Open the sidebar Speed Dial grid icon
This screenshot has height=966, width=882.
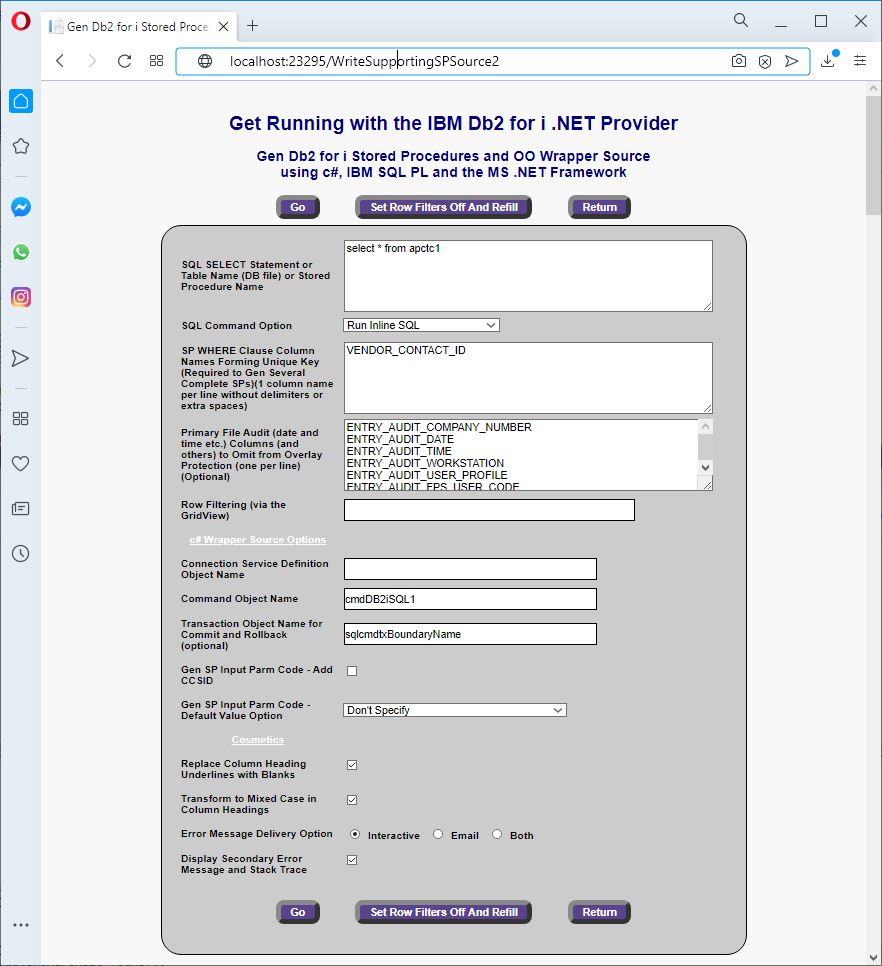[21, 419]
